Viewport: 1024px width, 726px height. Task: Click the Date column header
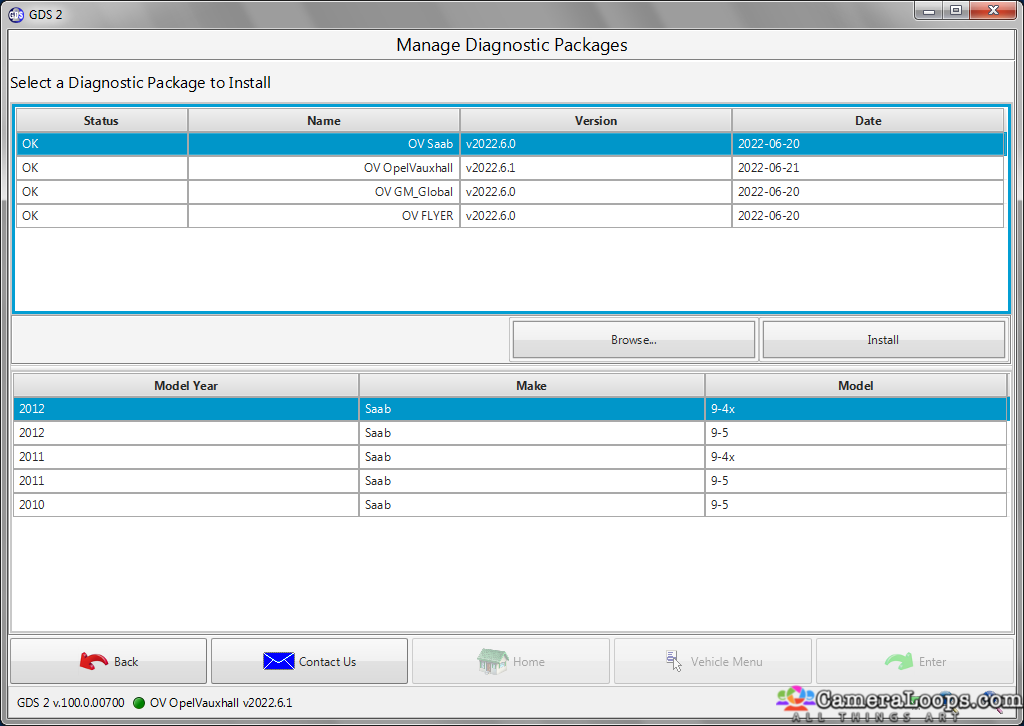(x=868, y=120)
